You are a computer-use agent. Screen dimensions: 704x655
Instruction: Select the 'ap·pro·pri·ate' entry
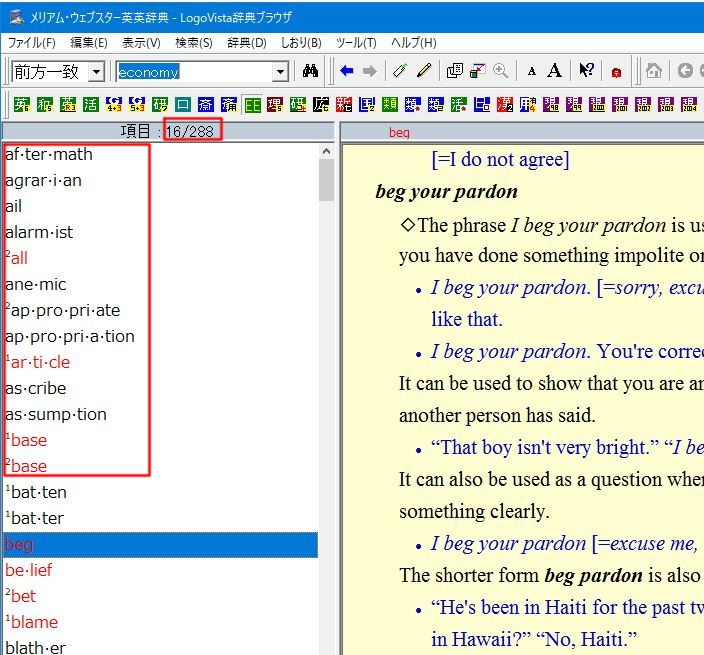[x=63, y=310]
